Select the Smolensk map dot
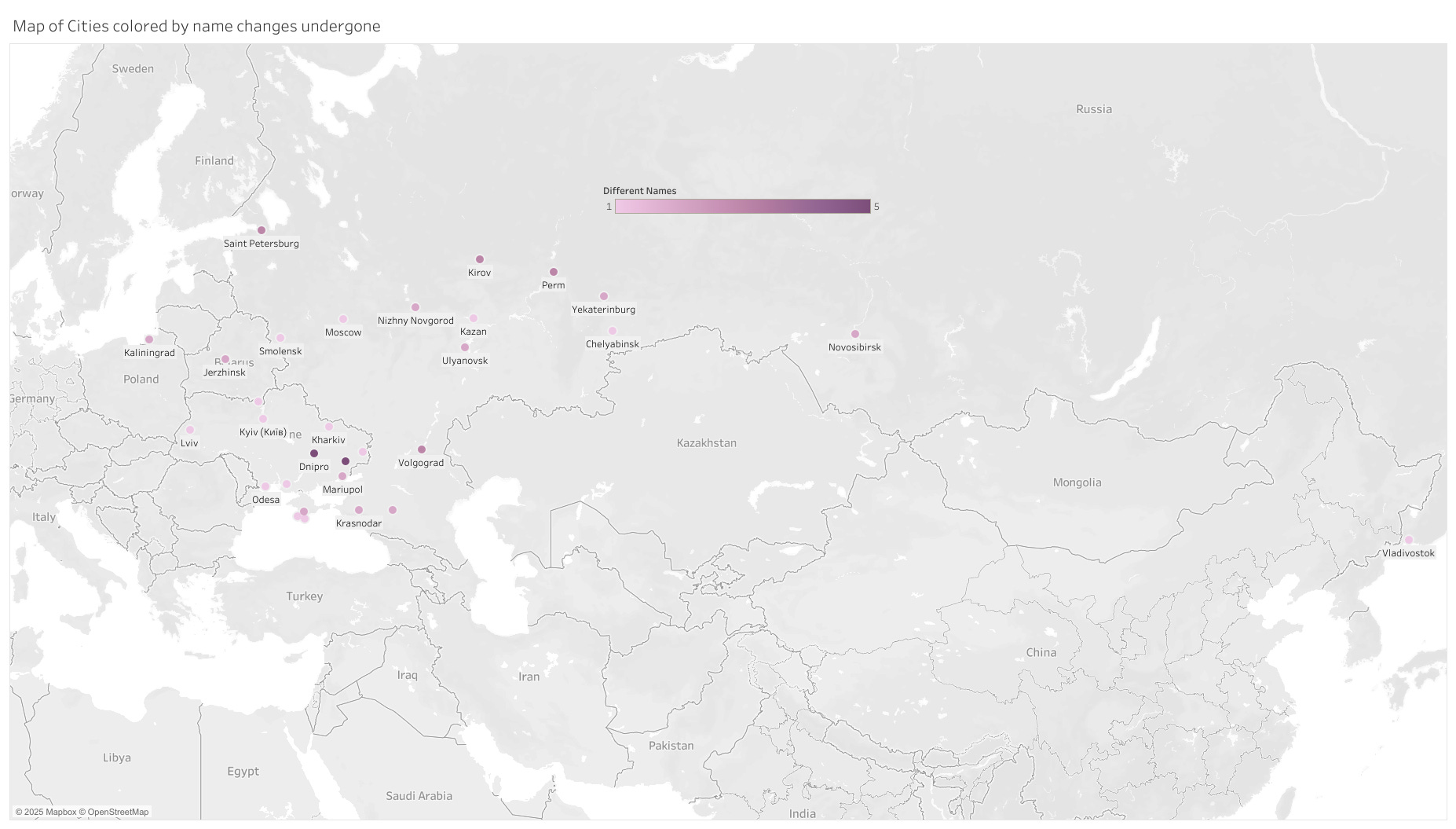Image resolution: width=1456 pixels, height=829 pixels. click(x=280, y=338)
